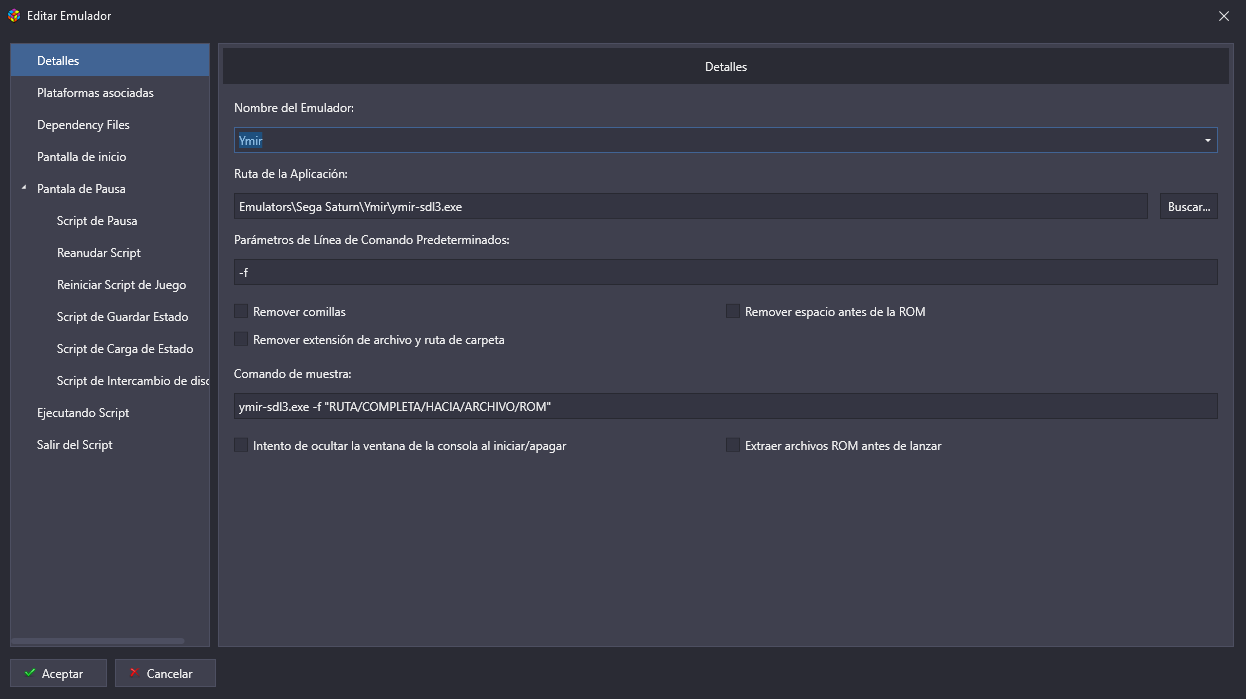Screen dimensions: 1246x699
Task: Open Nombre del Emulador dropdown arrow
Action: pyautogui.click(x=1208, y=141)
